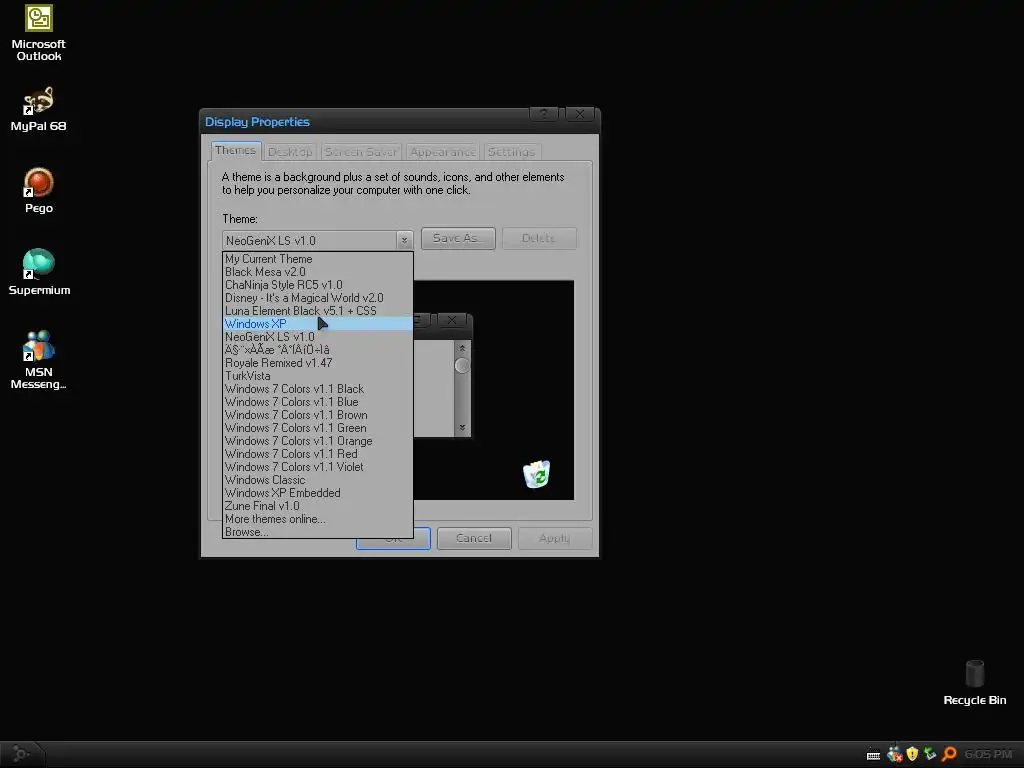Click the Save As button
1024x768 pixels.
click(x=458, y=238)
